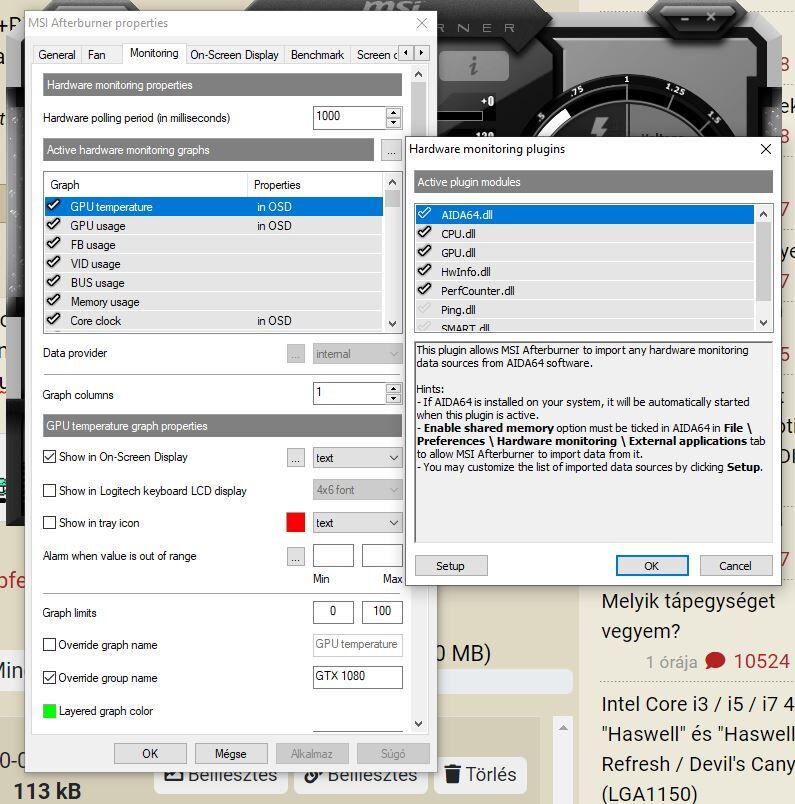Open alarm settings ellipsis button
The image size is (795, 804).
(x=296, y=556)
